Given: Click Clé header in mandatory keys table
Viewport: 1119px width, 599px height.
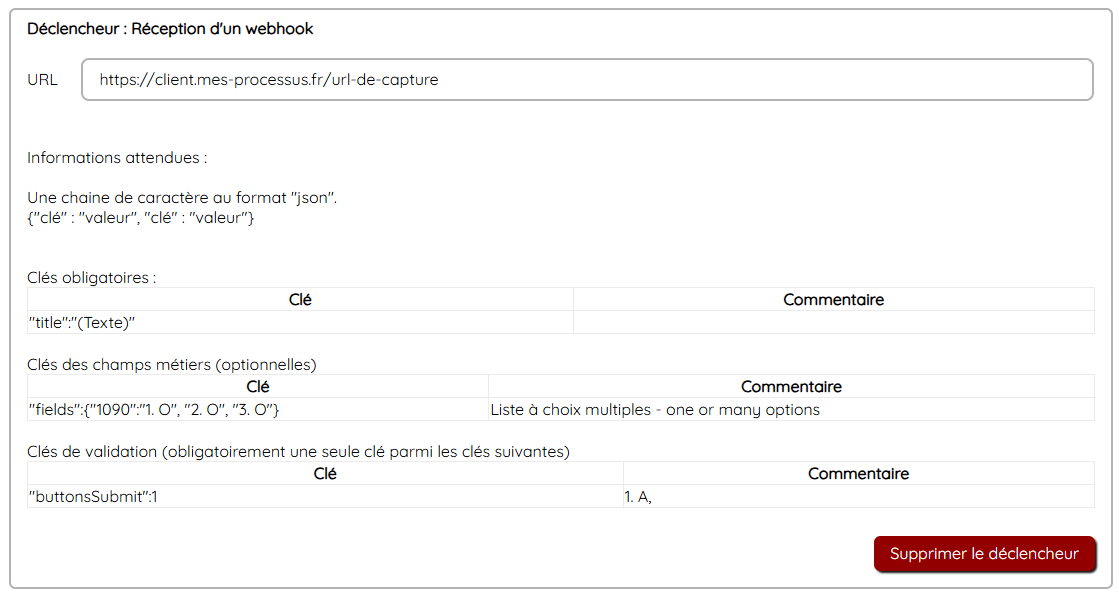Looking at the screenshot, I should point(300,300).
